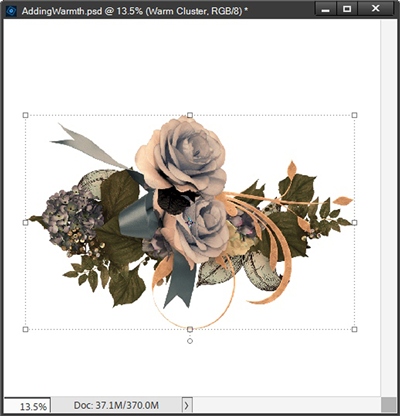
Task: Click the top-center transform handle
Action: point(190,115)
